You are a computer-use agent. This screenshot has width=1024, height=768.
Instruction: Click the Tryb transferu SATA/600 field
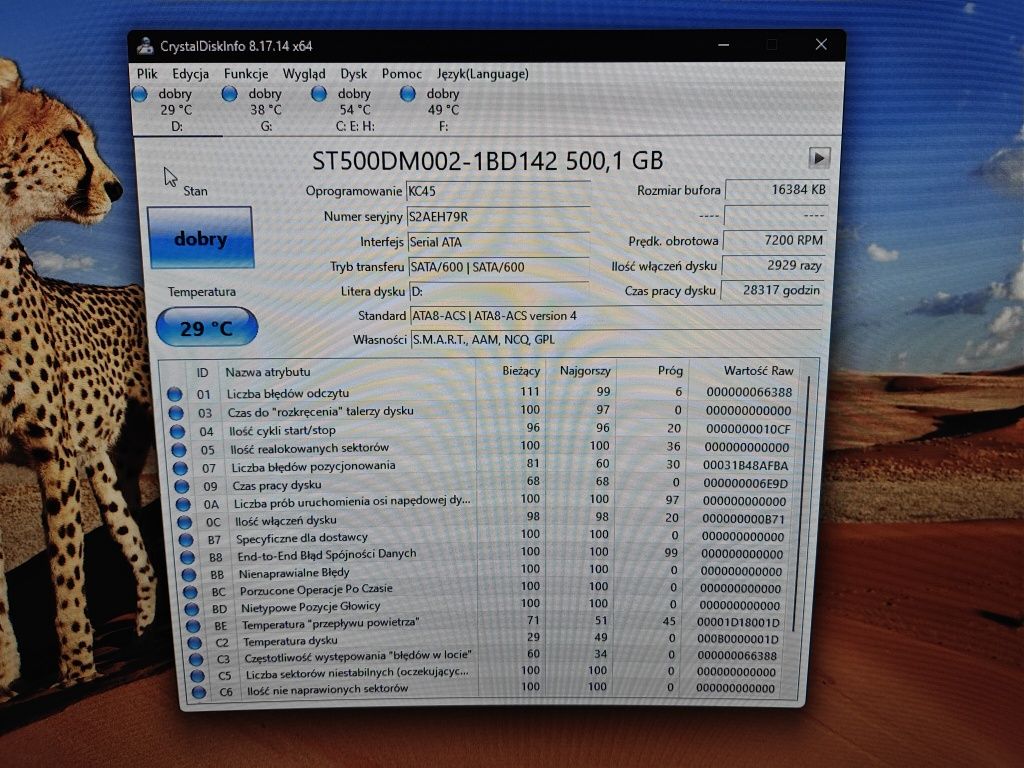[499, 266]
